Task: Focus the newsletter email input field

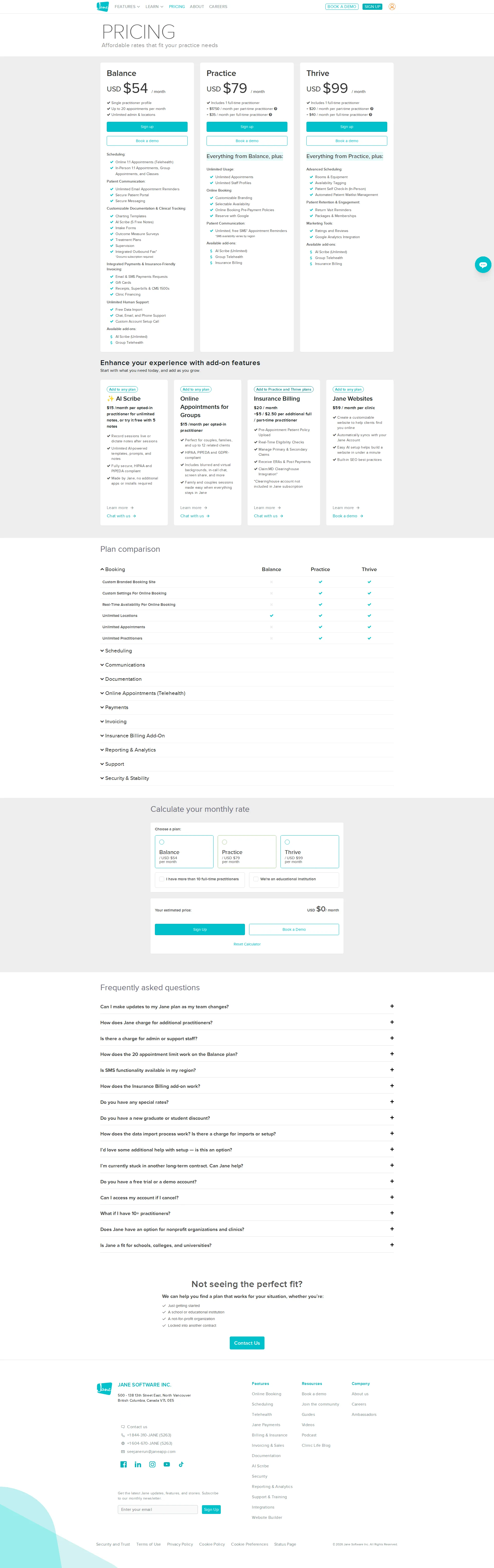Action: coord(158,1510)
